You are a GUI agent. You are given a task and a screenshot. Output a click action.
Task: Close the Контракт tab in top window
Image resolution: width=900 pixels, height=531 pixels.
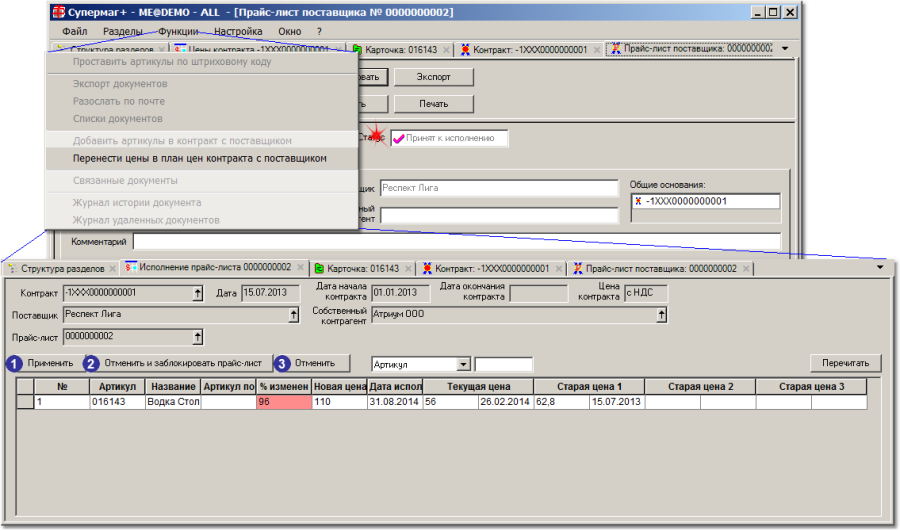tap(597, 50)
